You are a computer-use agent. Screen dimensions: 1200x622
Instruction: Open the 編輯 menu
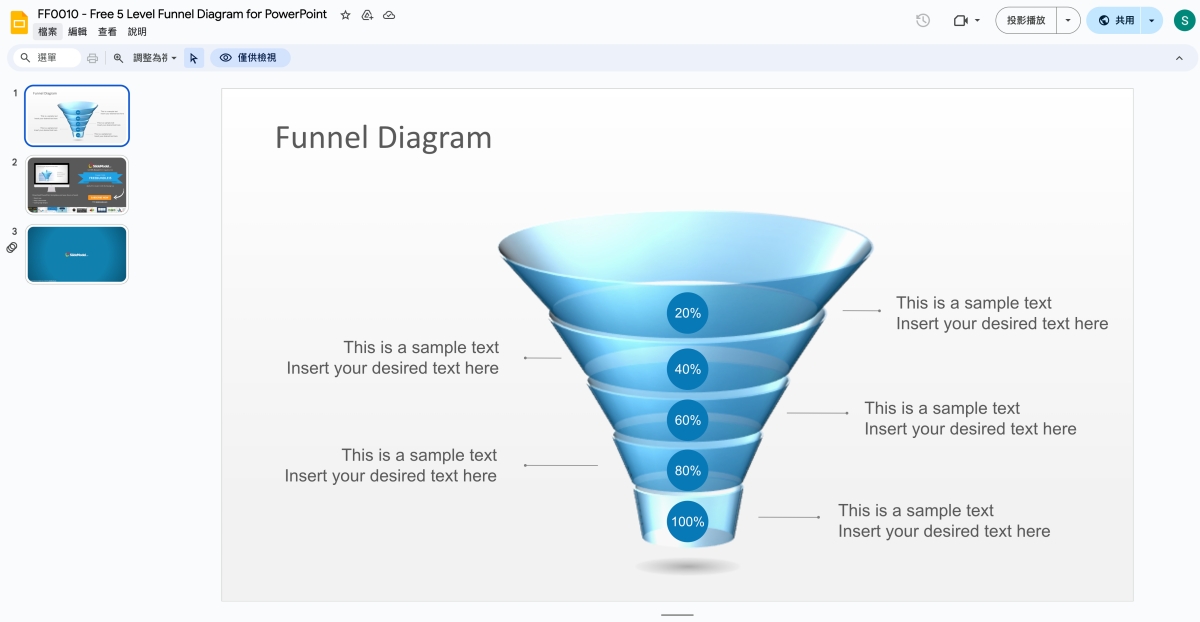coord(77,32)
